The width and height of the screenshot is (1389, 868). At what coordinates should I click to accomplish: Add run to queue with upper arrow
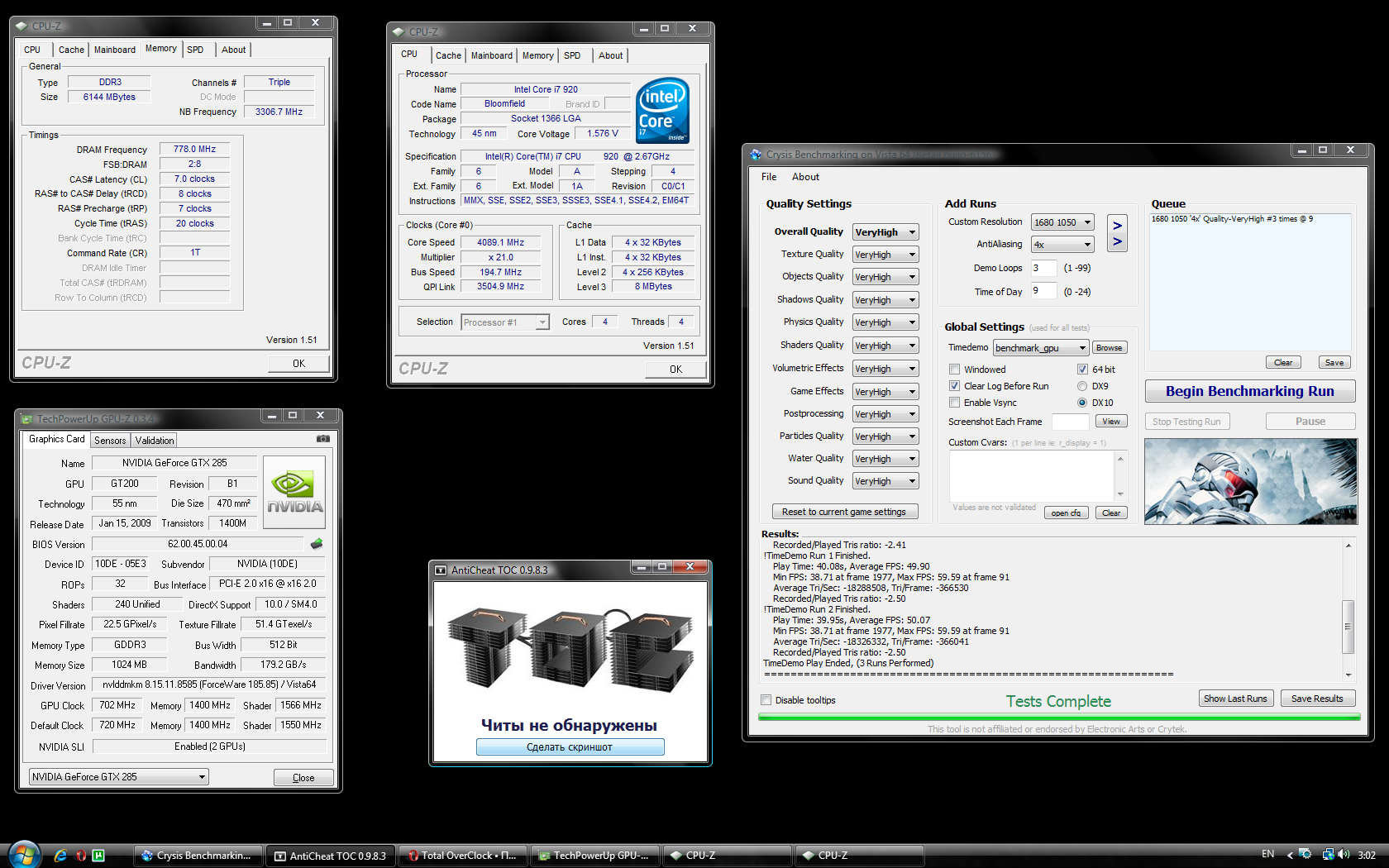pos(1117,225)
